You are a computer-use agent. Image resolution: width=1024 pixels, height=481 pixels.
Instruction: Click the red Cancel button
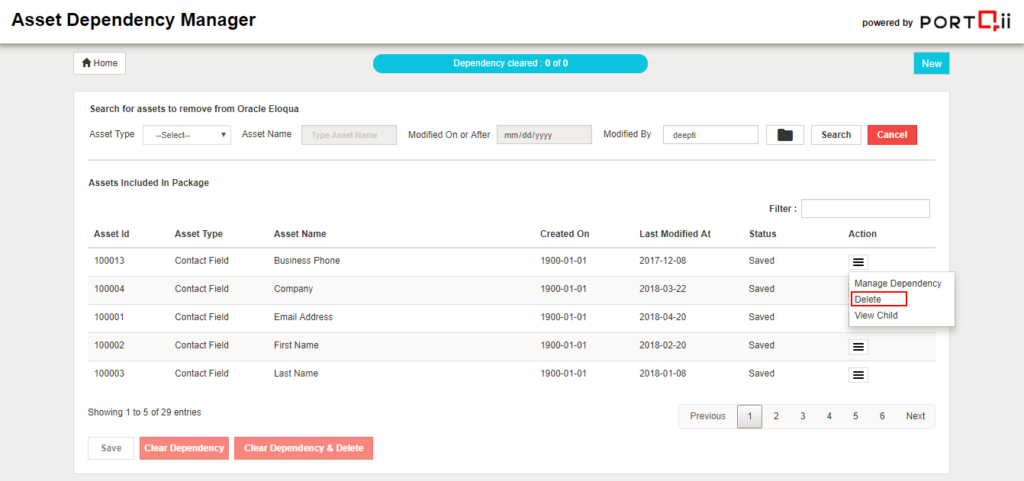tap(891, 135)
